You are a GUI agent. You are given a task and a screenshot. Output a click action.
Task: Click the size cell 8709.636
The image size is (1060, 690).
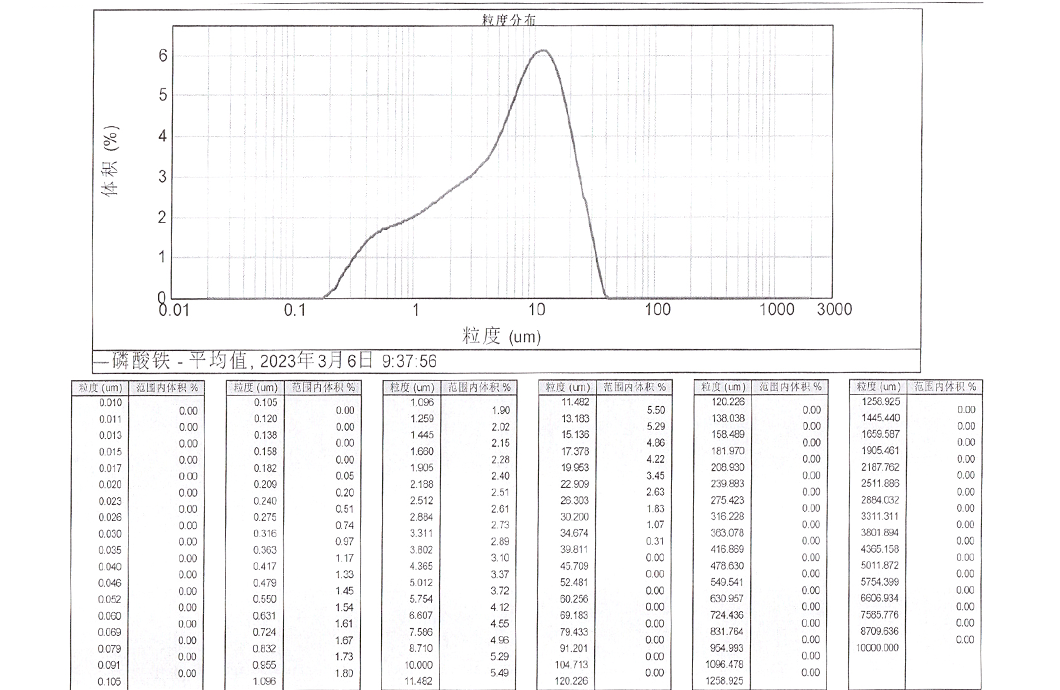pos(878,631)
